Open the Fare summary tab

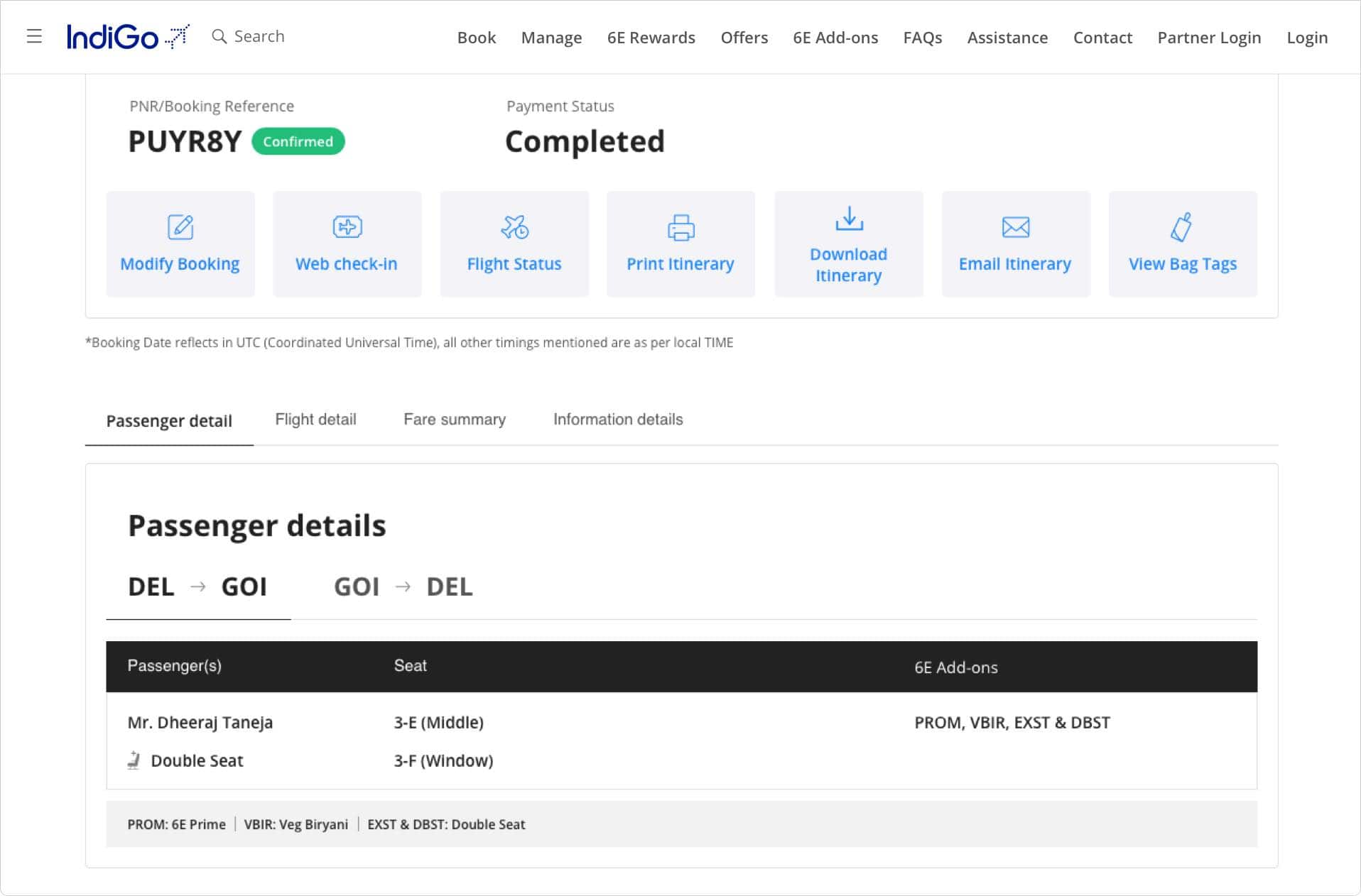(x=455, y=420)
